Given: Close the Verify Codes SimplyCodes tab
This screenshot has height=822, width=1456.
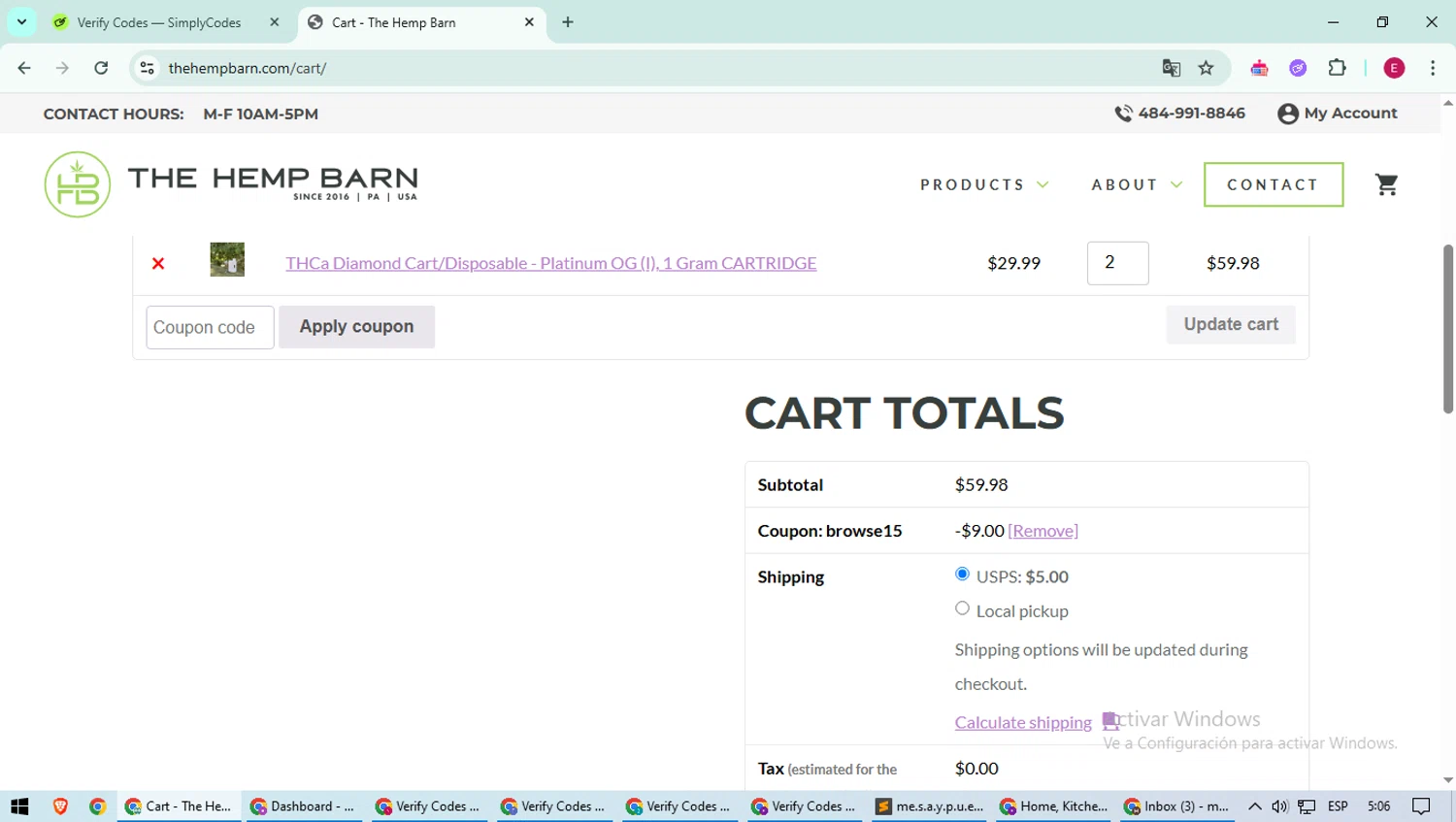Looking at the screenshot, I should [275, 22].
